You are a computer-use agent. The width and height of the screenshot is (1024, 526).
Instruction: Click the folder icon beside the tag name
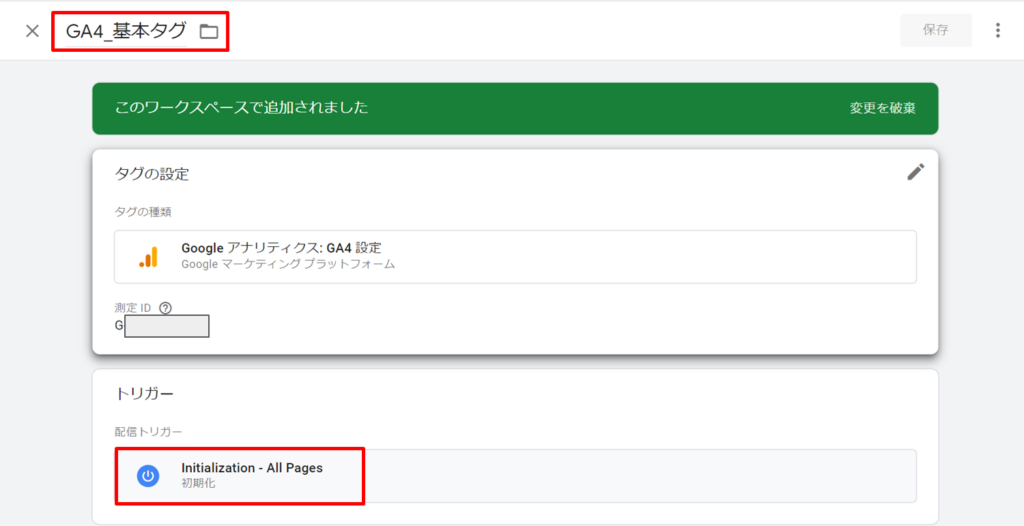pyautogui.click(x=209, y=31)
